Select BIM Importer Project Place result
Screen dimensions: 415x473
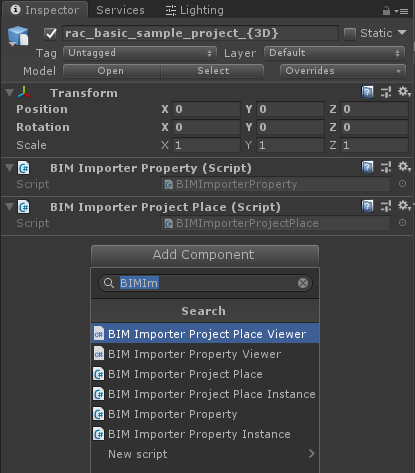click(x=205, y=374)
